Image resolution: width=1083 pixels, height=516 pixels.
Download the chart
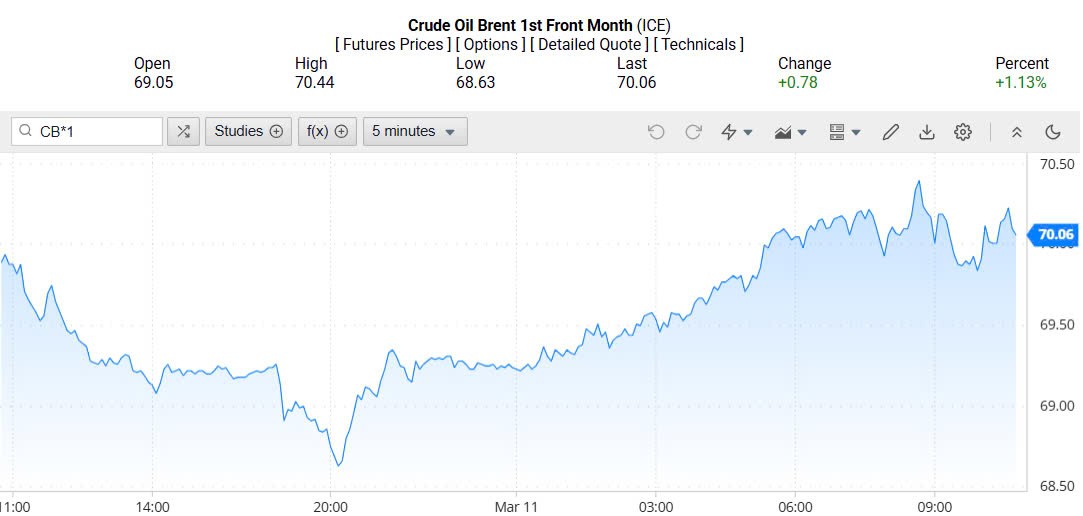tap(927, 132)
